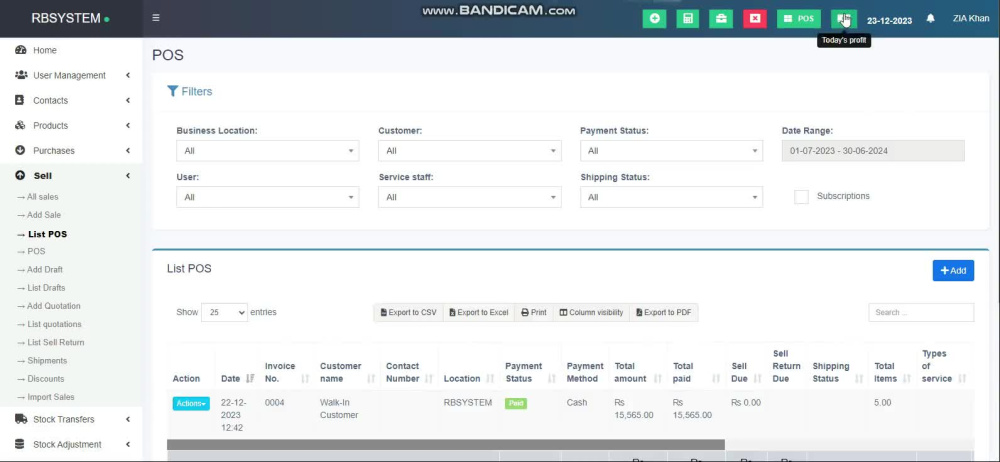Click the blue Add button
This screenshot has height=462, width=1000.
[953, 271]
